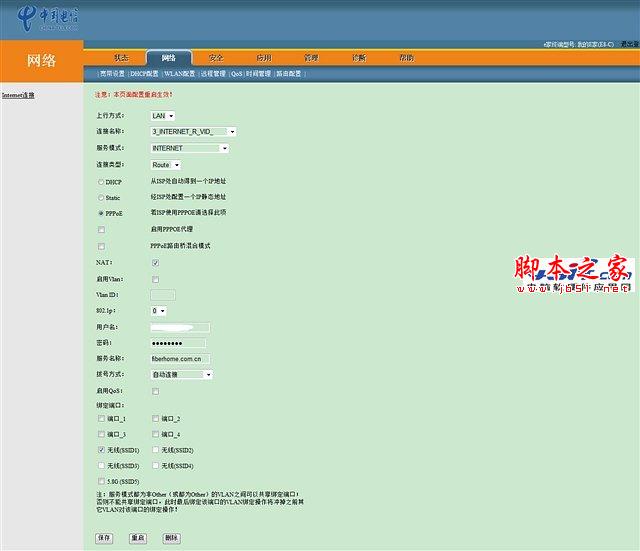Click the Internet连接 sidebar link

coord(18,95)
